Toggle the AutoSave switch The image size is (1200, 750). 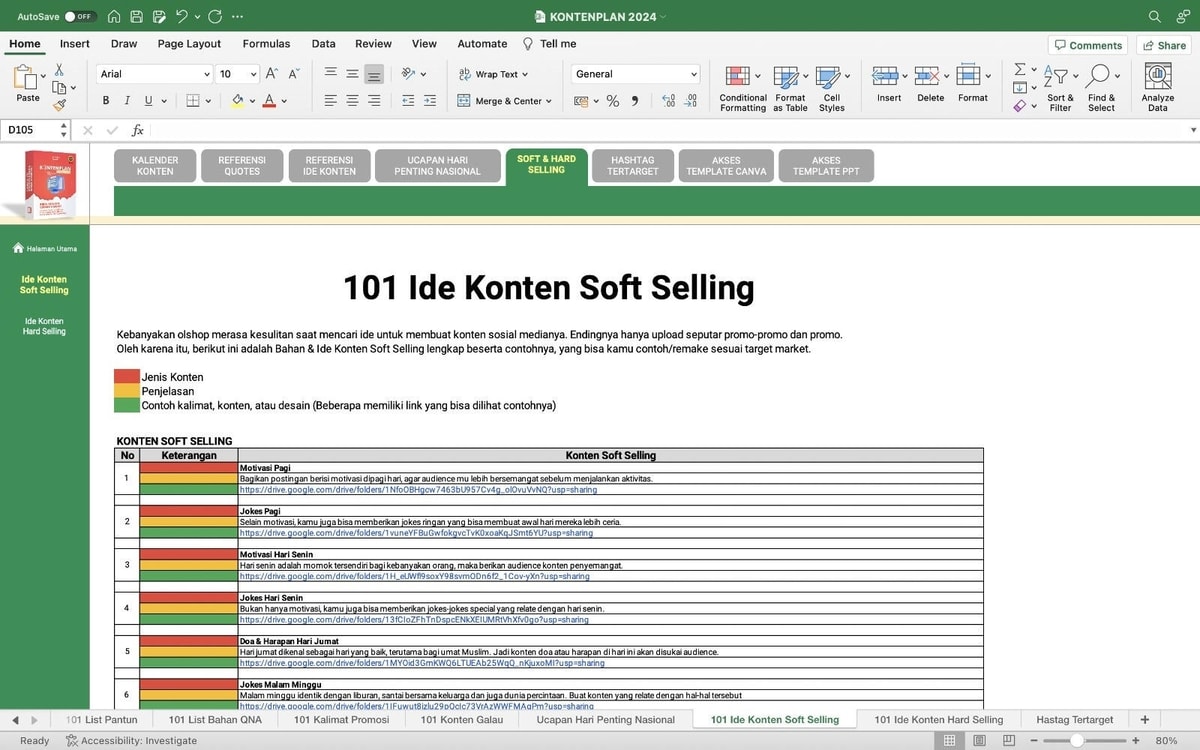pyautogui.click(x=79, y=16)
